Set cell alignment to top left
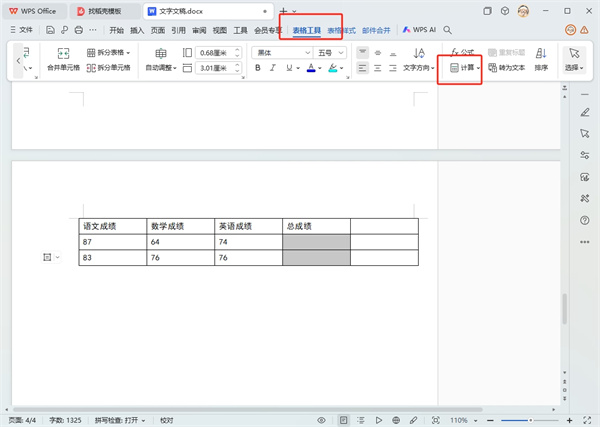The width and height of the screenshot is (600, 427). pyautogui.click(x=362, y=52)
